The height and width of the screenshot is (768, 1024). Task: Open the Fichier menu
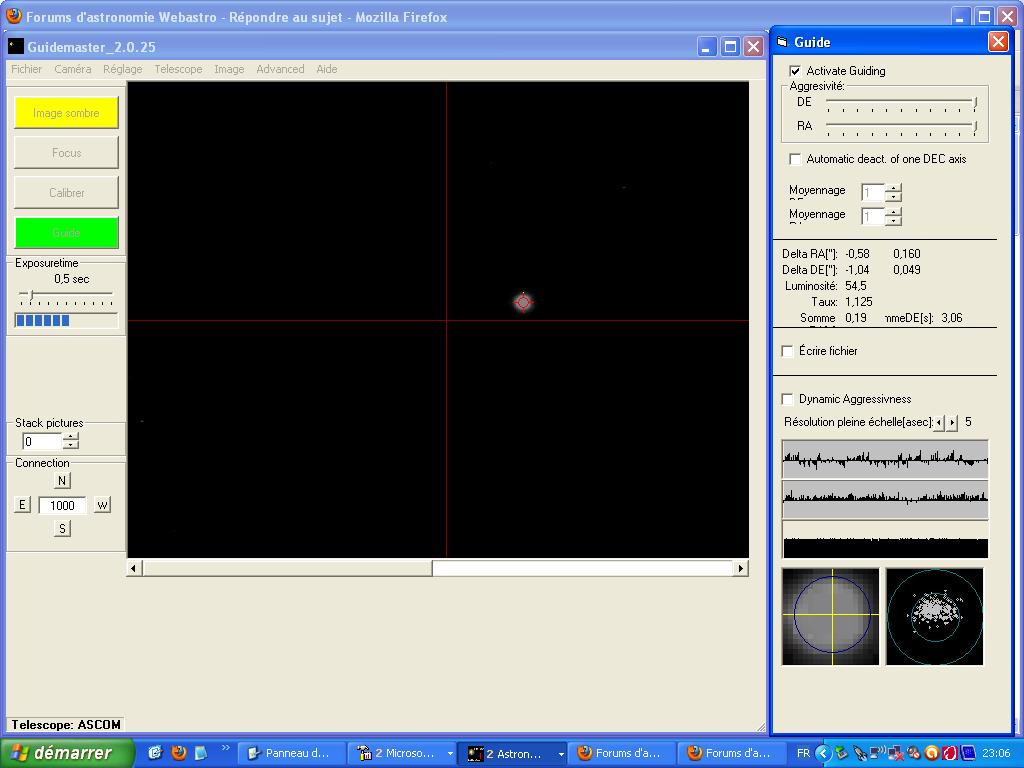point(26,69)
